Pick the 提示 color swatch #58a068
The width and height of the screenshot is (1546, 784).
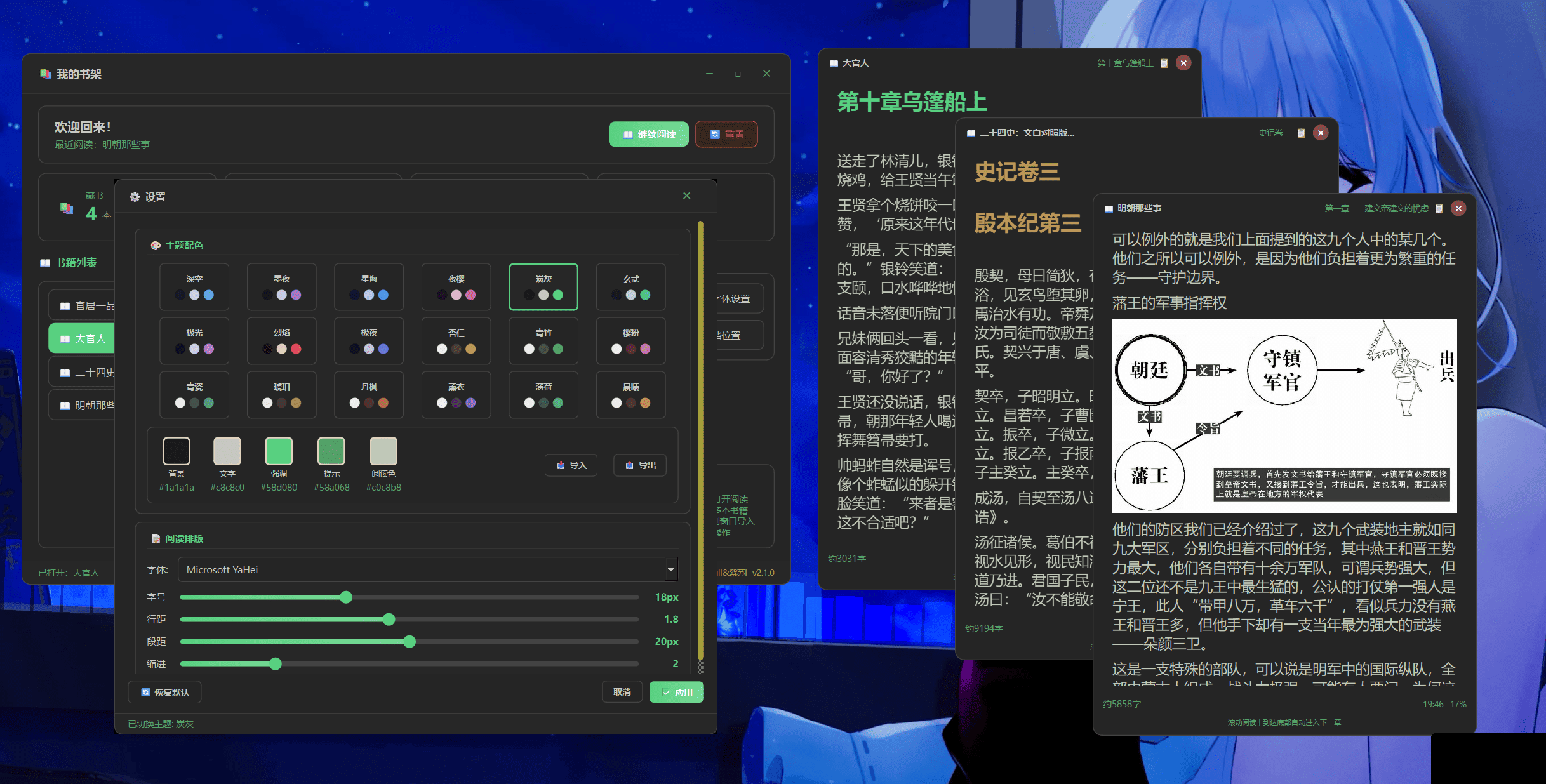(x=331, y=451)
